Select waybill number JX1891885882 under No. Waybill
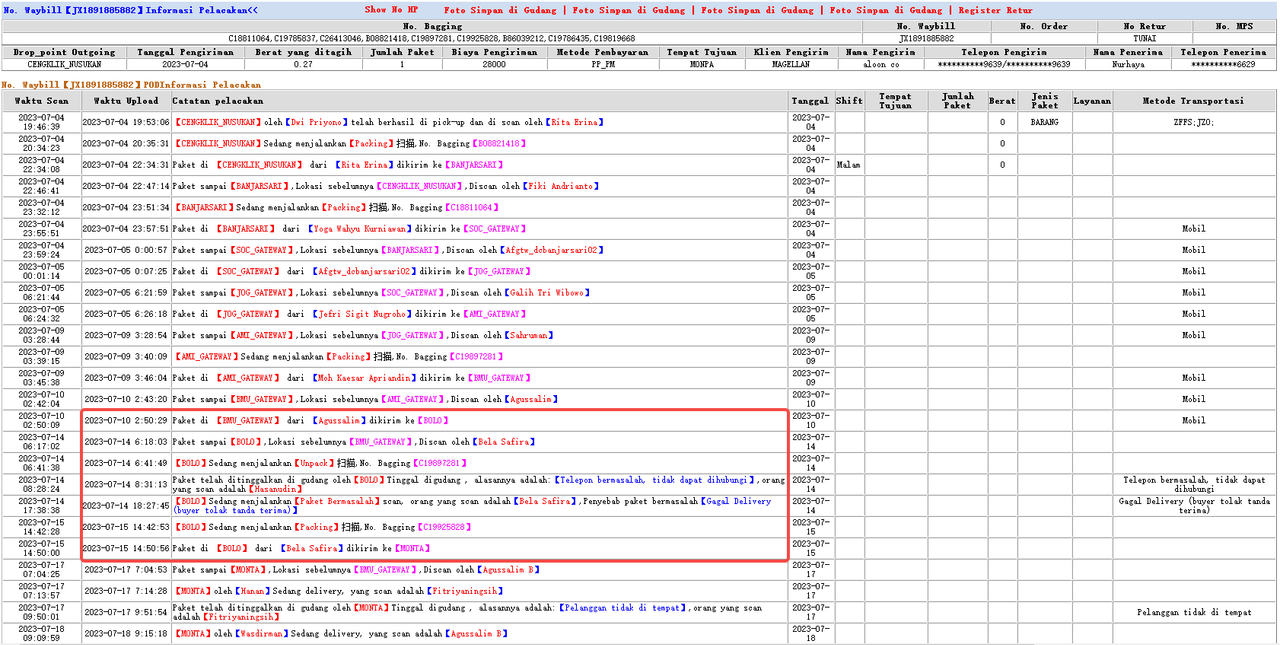The image size is (1280, 645). click(927, 38)
